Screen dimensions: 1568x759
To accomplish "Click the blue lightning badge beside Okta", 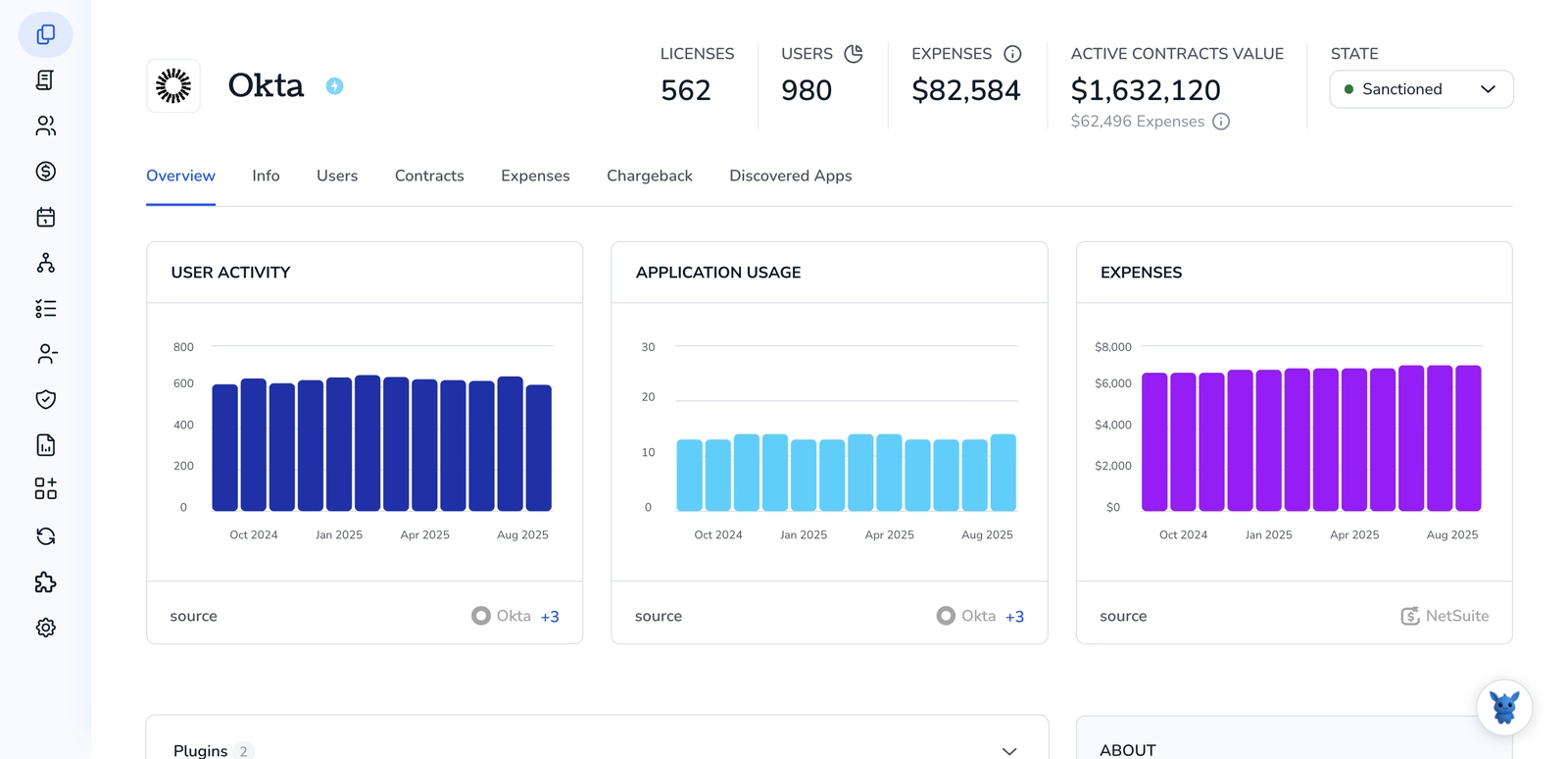I will (334, 86).
